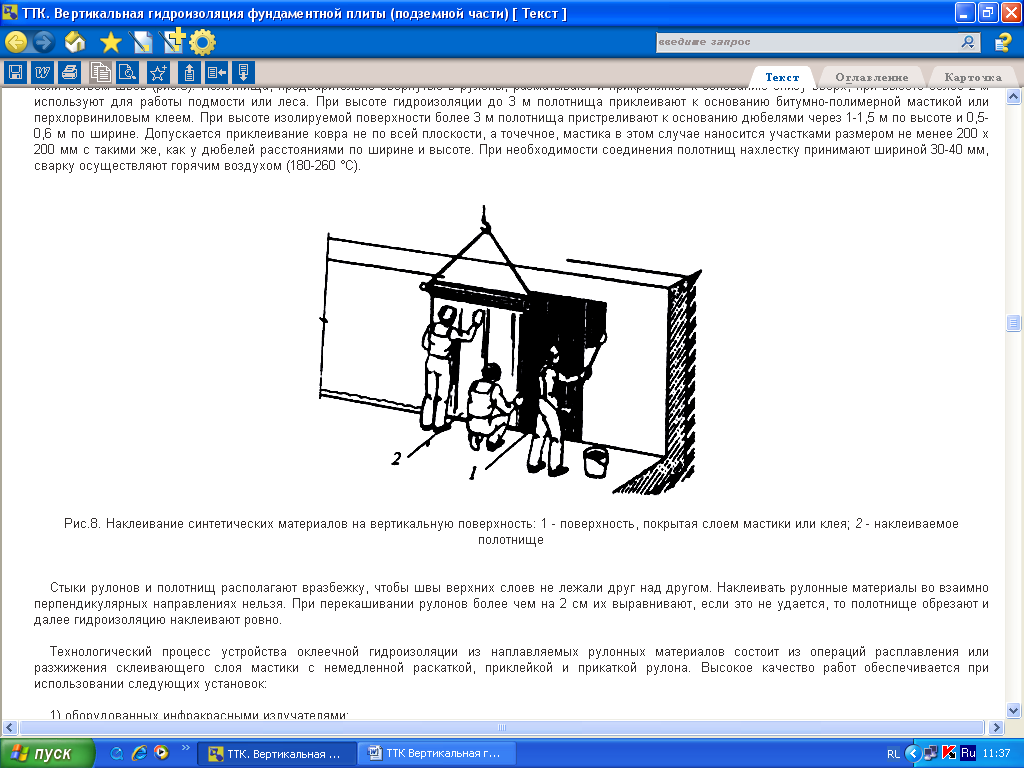1024x768 pixels.
Task: Print the document with printer icon
Action: click(x=69, y=72)
